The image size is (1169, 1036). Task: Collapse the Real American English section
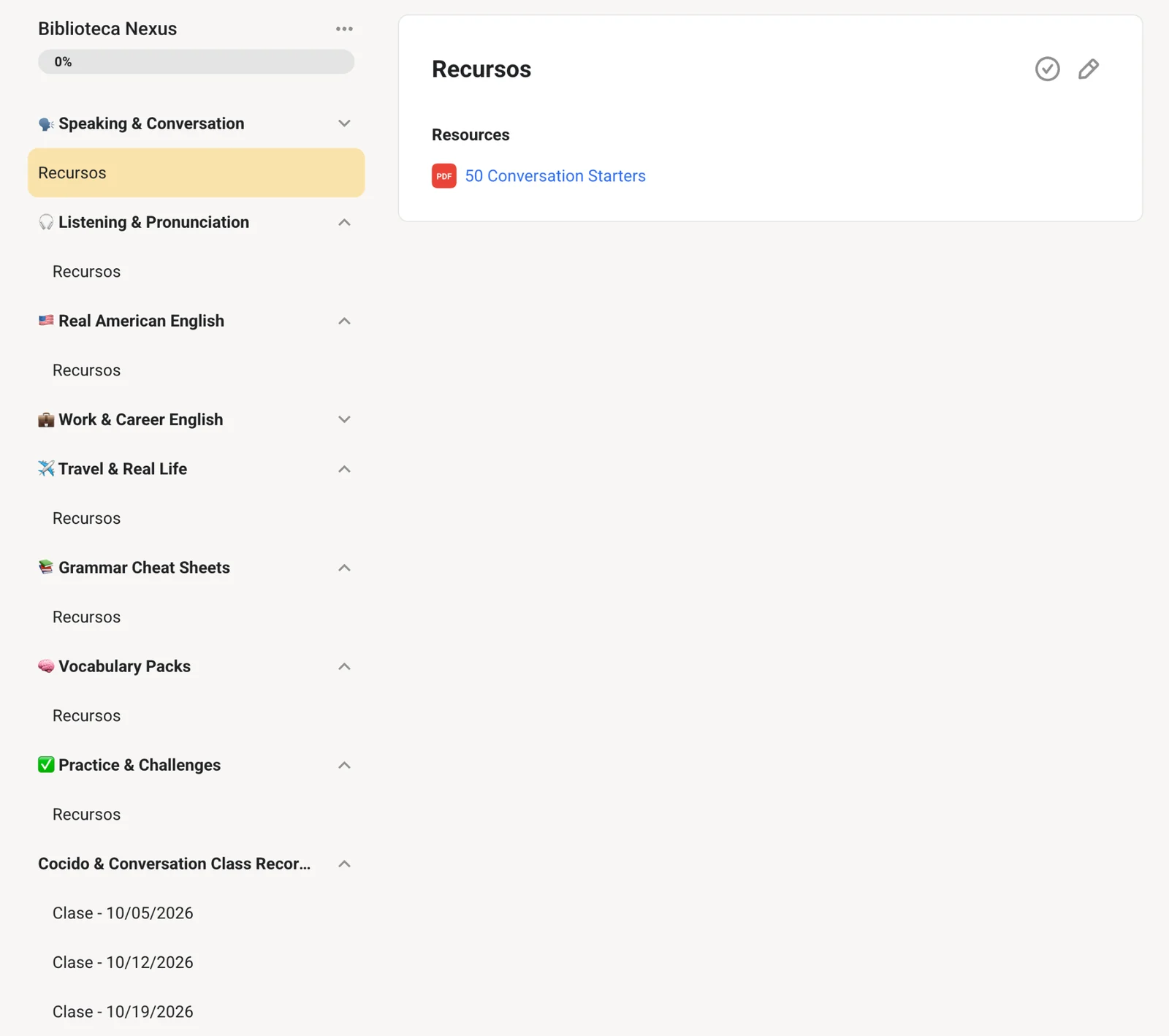[x=344, y=321]
